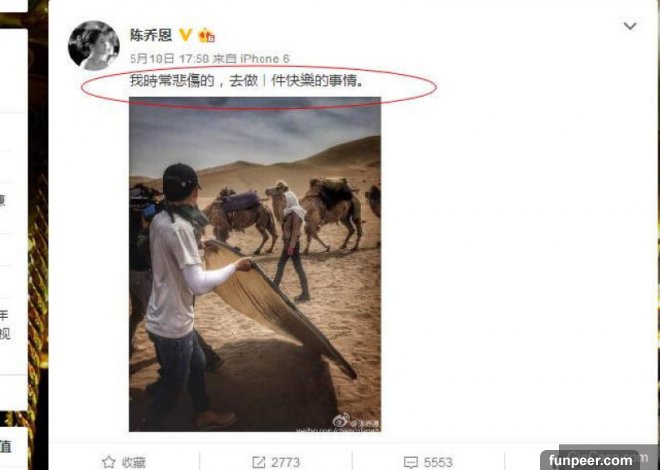Viewport: 660px width, 470px height.
Task: Select the left sidebar item ending in 视
Action: (6, 334)
